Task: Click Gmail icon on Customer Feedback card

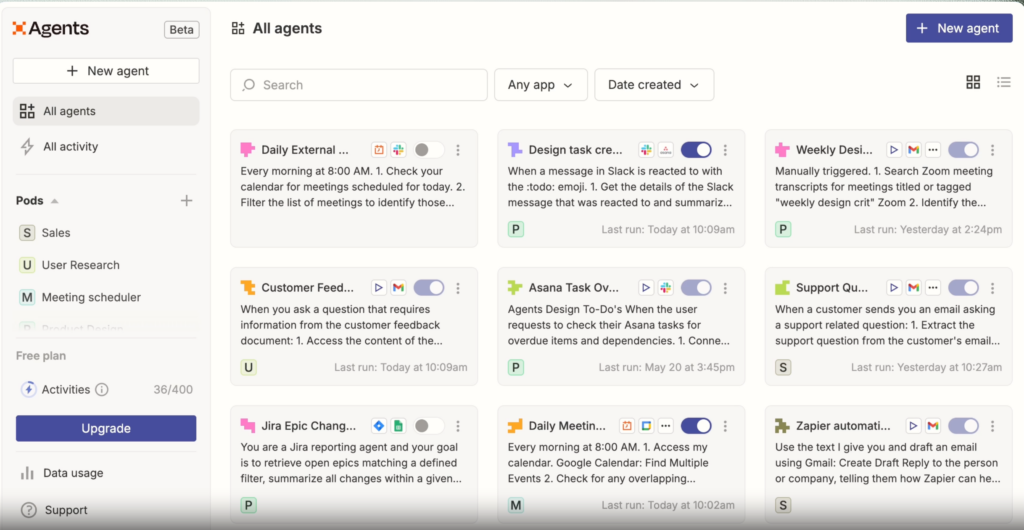Action: point(398,288)
